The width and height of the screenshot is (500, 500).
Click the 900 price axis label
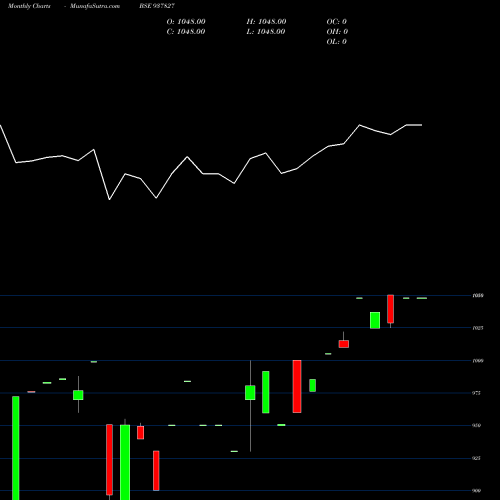(476, 491)
